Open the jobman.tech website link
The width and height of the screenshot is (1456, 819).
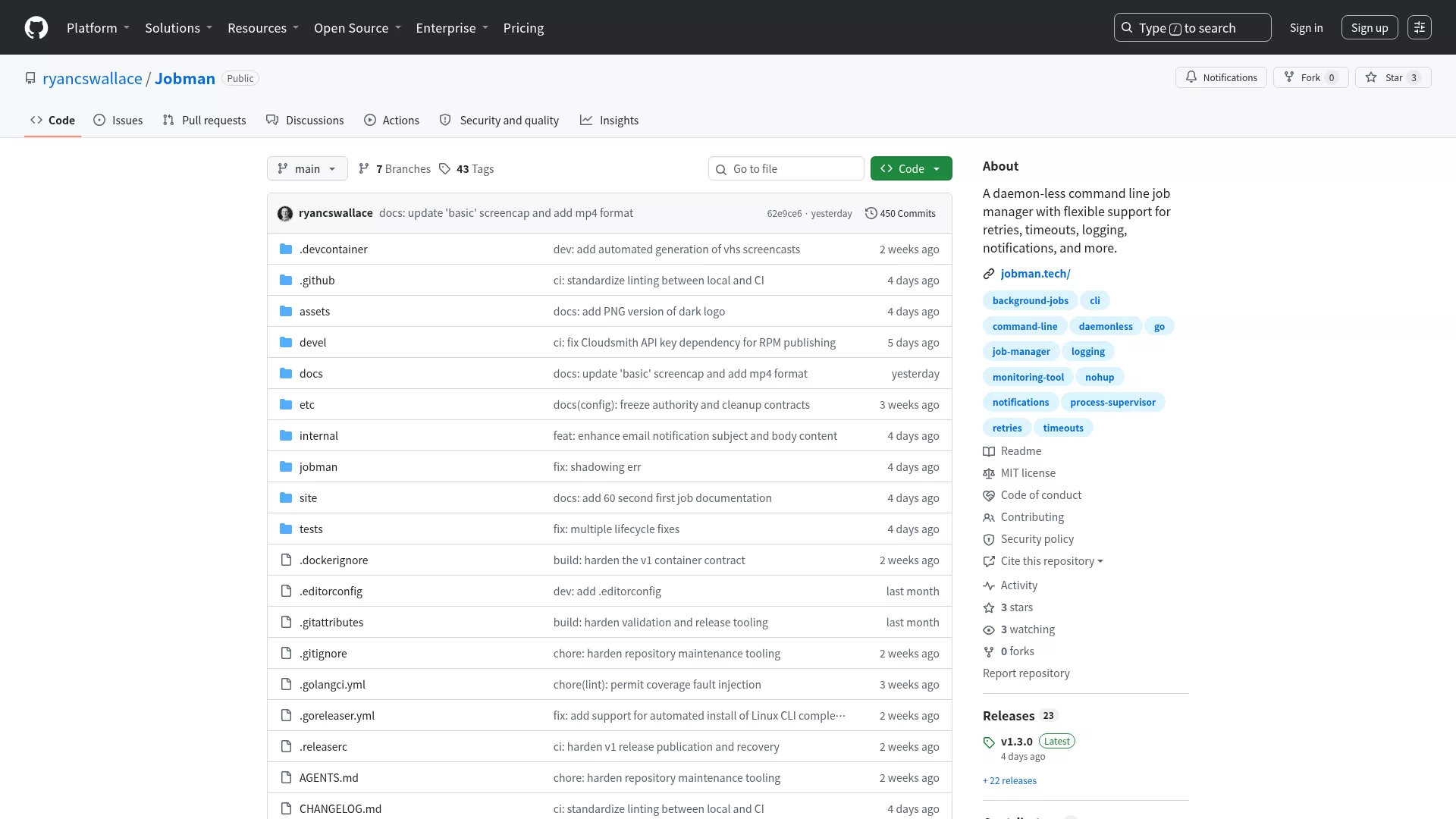(x=1035, y=275)
